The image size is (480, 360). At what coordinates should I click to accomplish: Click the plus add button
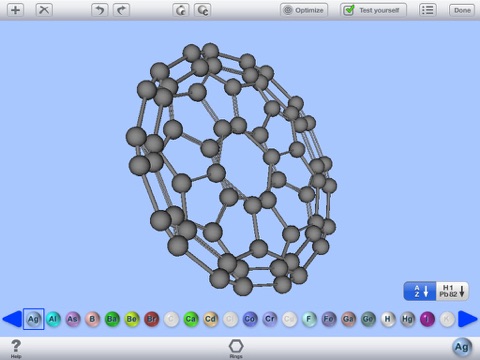click(x=15, y=10)
